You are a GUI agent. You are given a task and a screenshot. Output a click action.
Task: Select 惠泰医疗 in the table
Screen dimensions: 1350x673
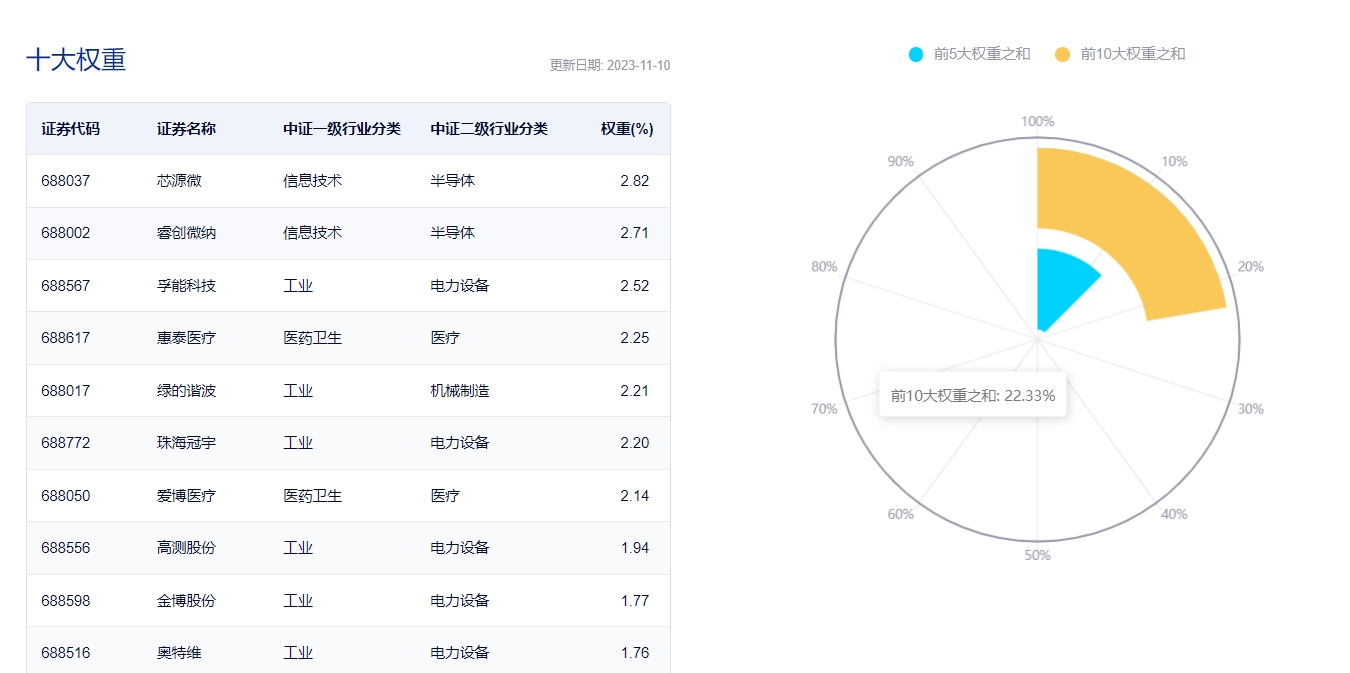(x=186, y=338)
